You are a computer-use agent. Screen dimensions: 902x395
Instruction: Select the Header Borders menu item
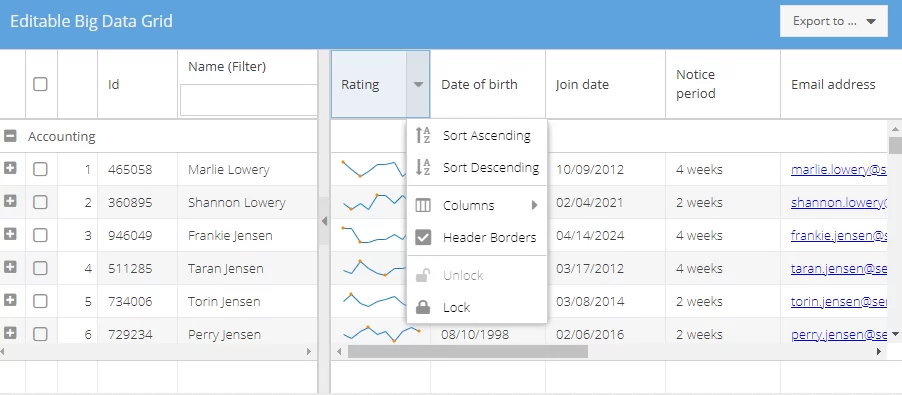click(477, 237)
